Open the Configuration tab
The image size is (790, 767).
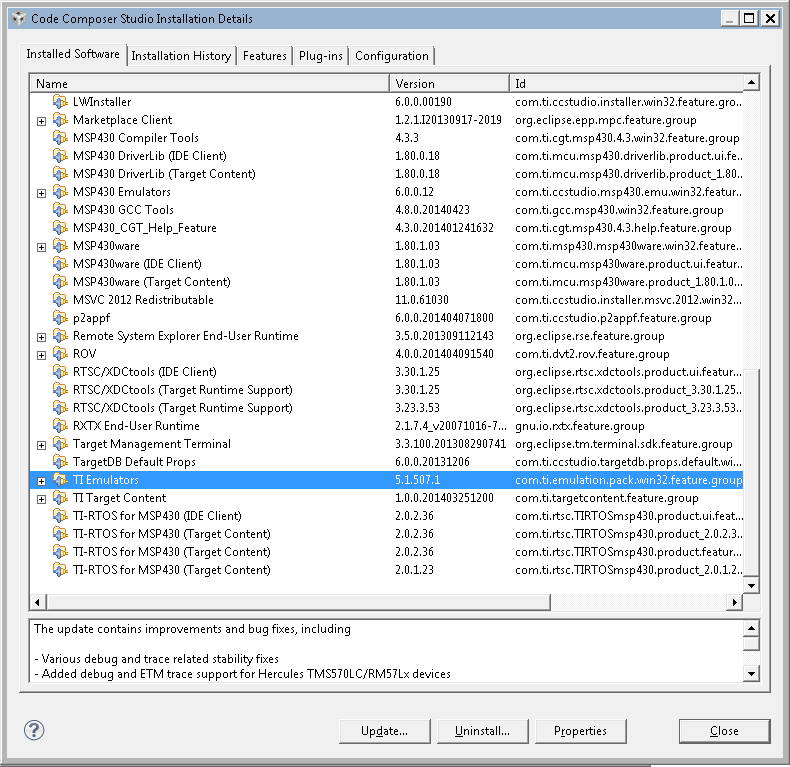pyautogui.click(x=391, y=56)
